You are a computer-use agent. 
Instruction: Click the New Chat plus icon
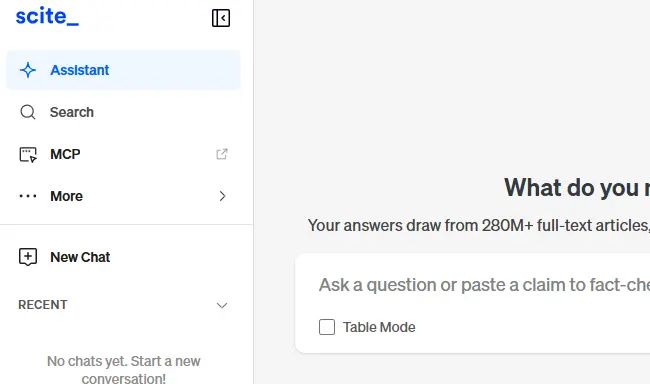click(28, 257)
